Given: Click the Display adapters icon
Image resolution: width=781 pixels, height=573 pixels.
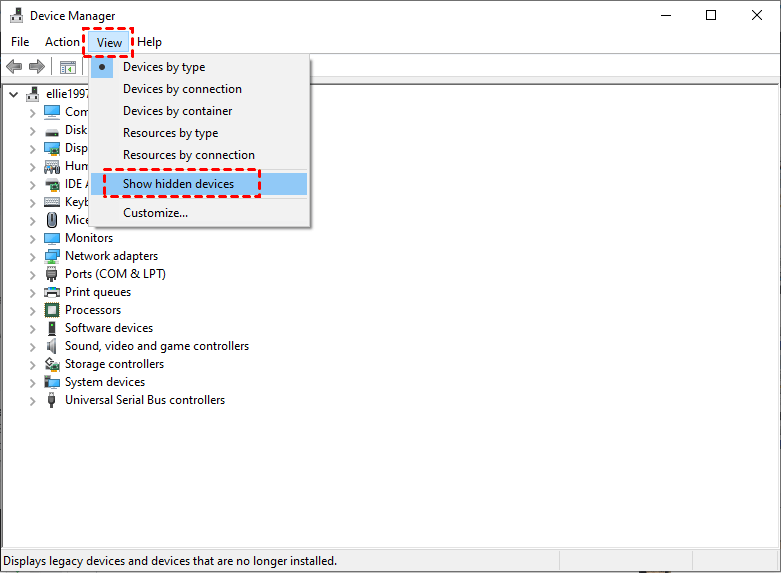Looking at the screenshot, I should point(52,148).
